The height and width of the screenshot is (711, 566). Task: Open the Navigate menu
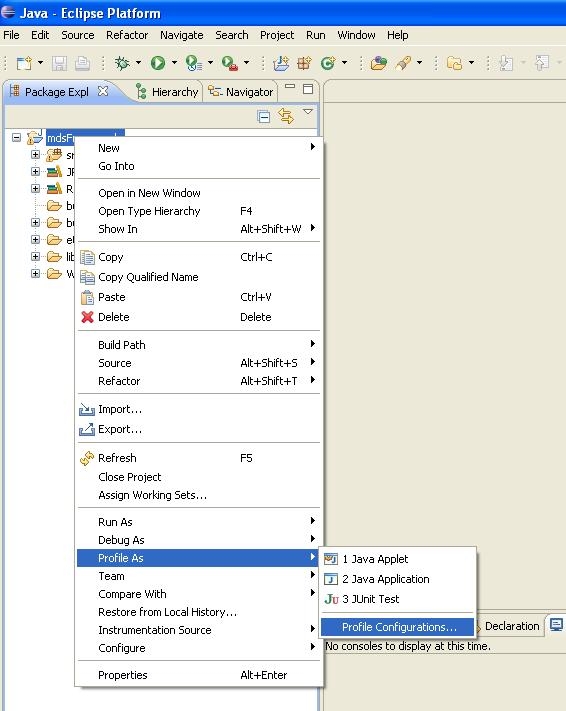(x=181, y=35)
